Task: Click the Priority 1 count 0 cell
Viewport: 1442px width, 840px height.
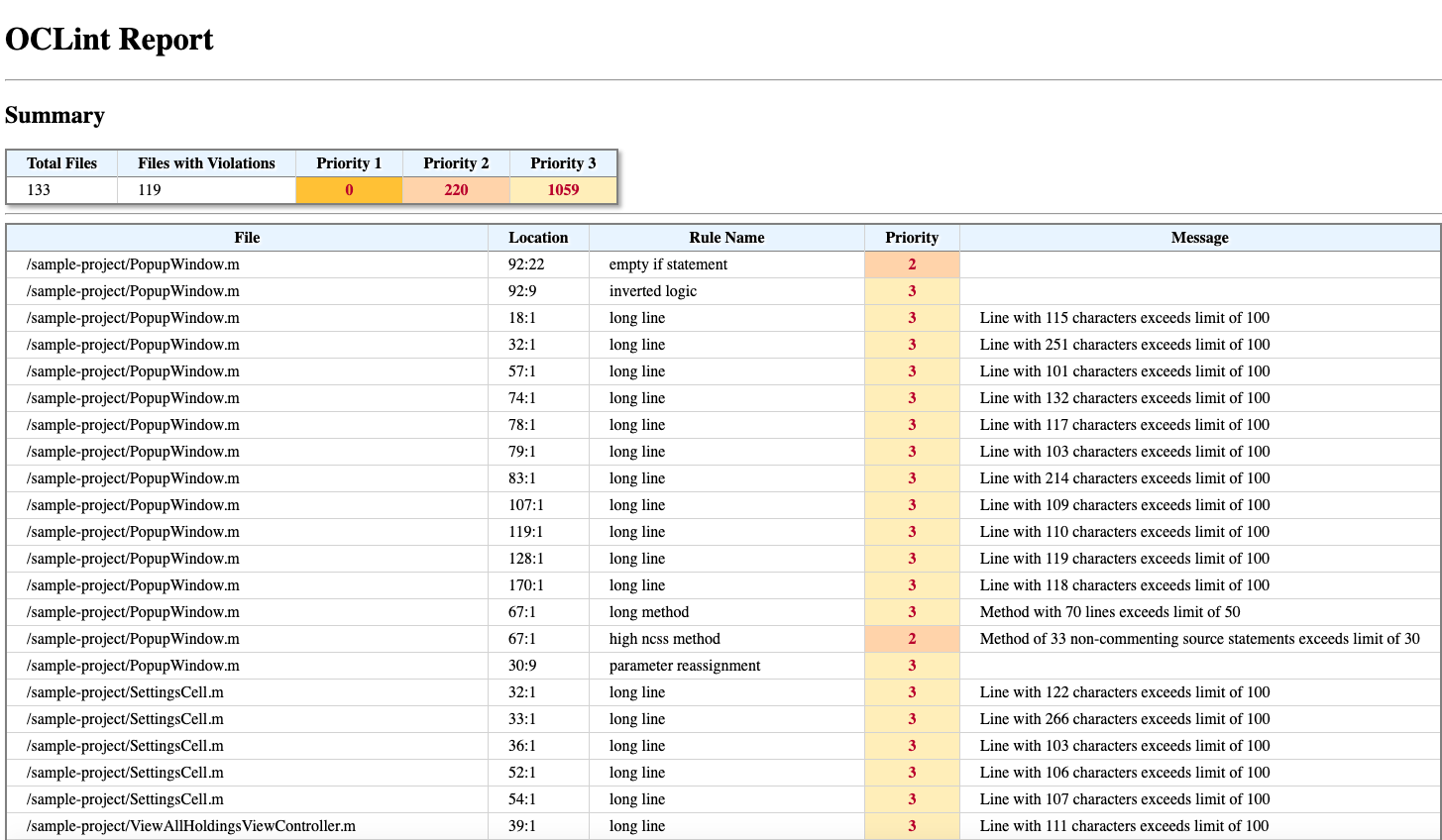Action: (349, 190)
